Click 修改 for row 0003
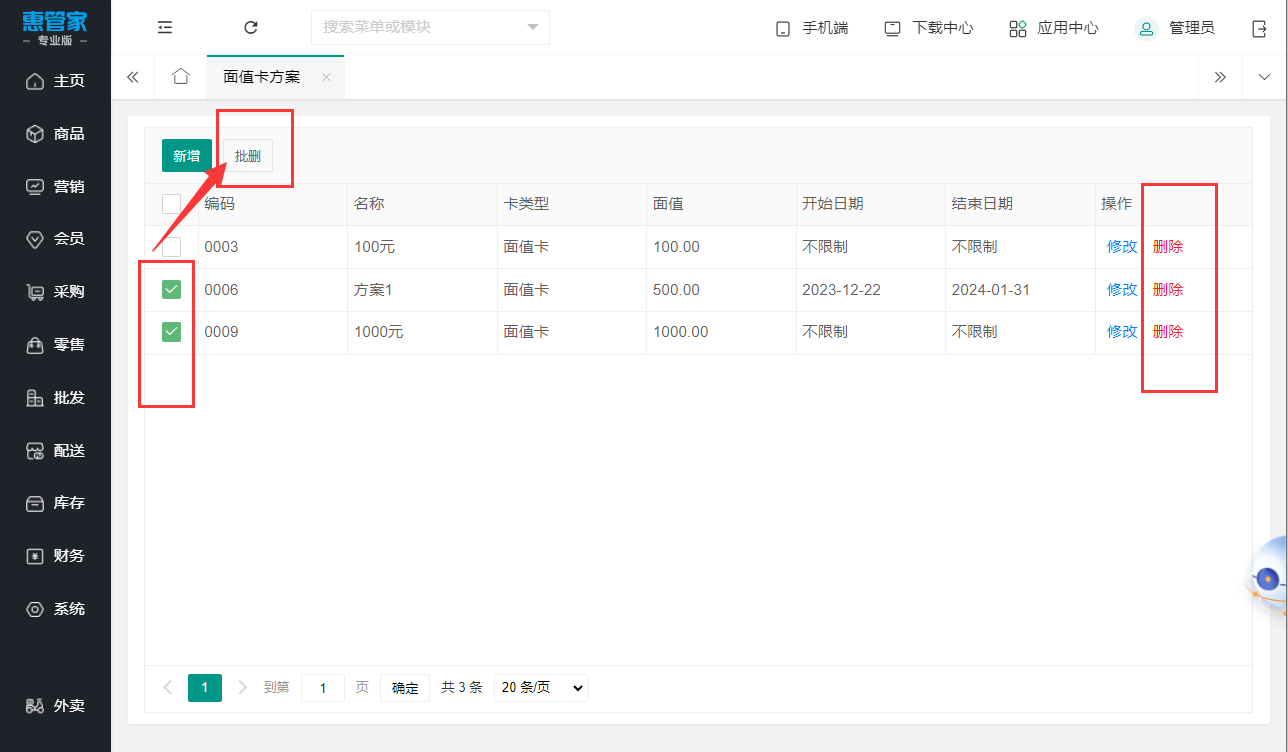1288x752 pixels. pyautogui.click(x=1122, y=247)
